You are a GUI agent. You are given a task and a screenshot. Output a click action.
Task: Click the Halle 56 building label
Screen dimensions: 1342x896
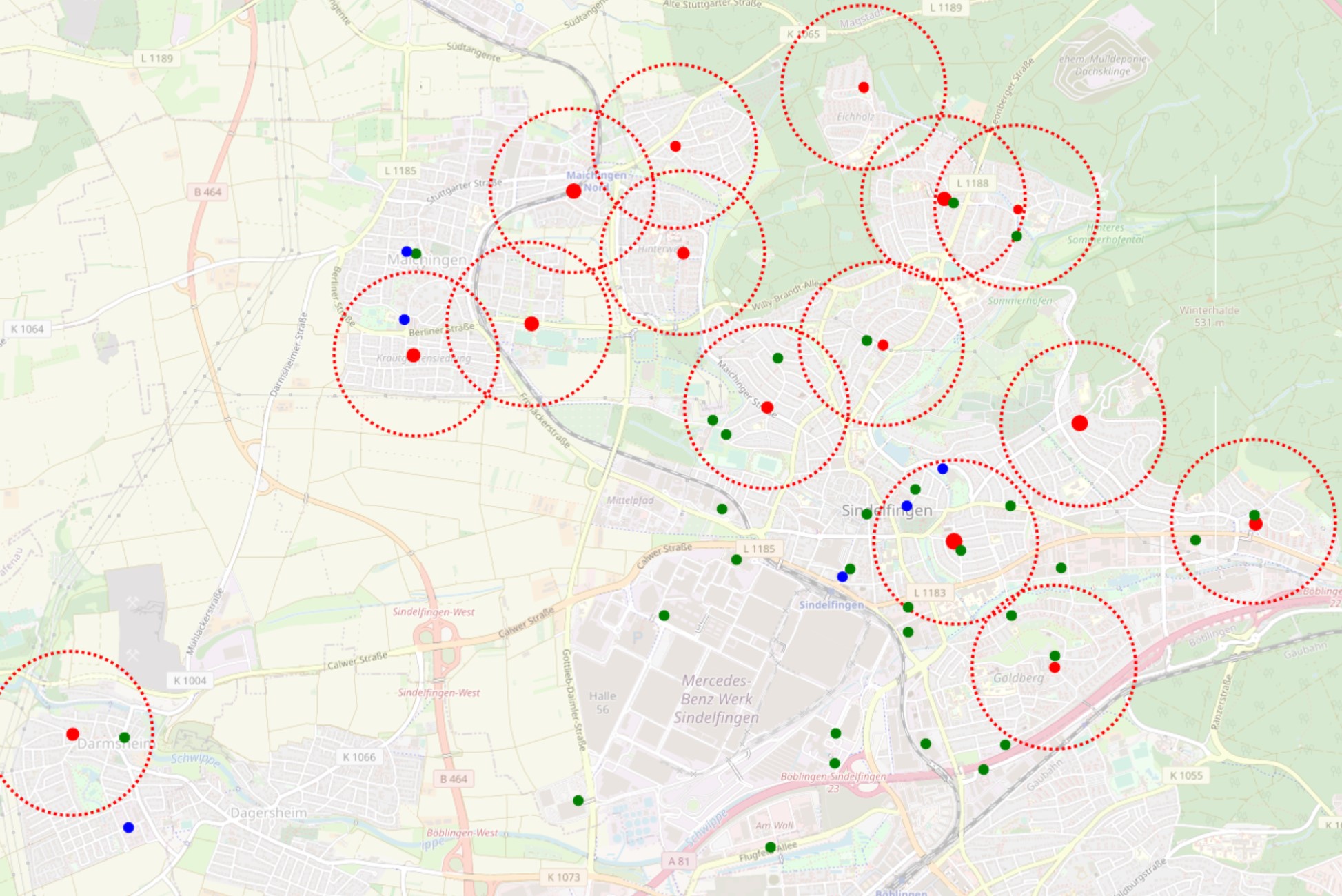(602, 702)
